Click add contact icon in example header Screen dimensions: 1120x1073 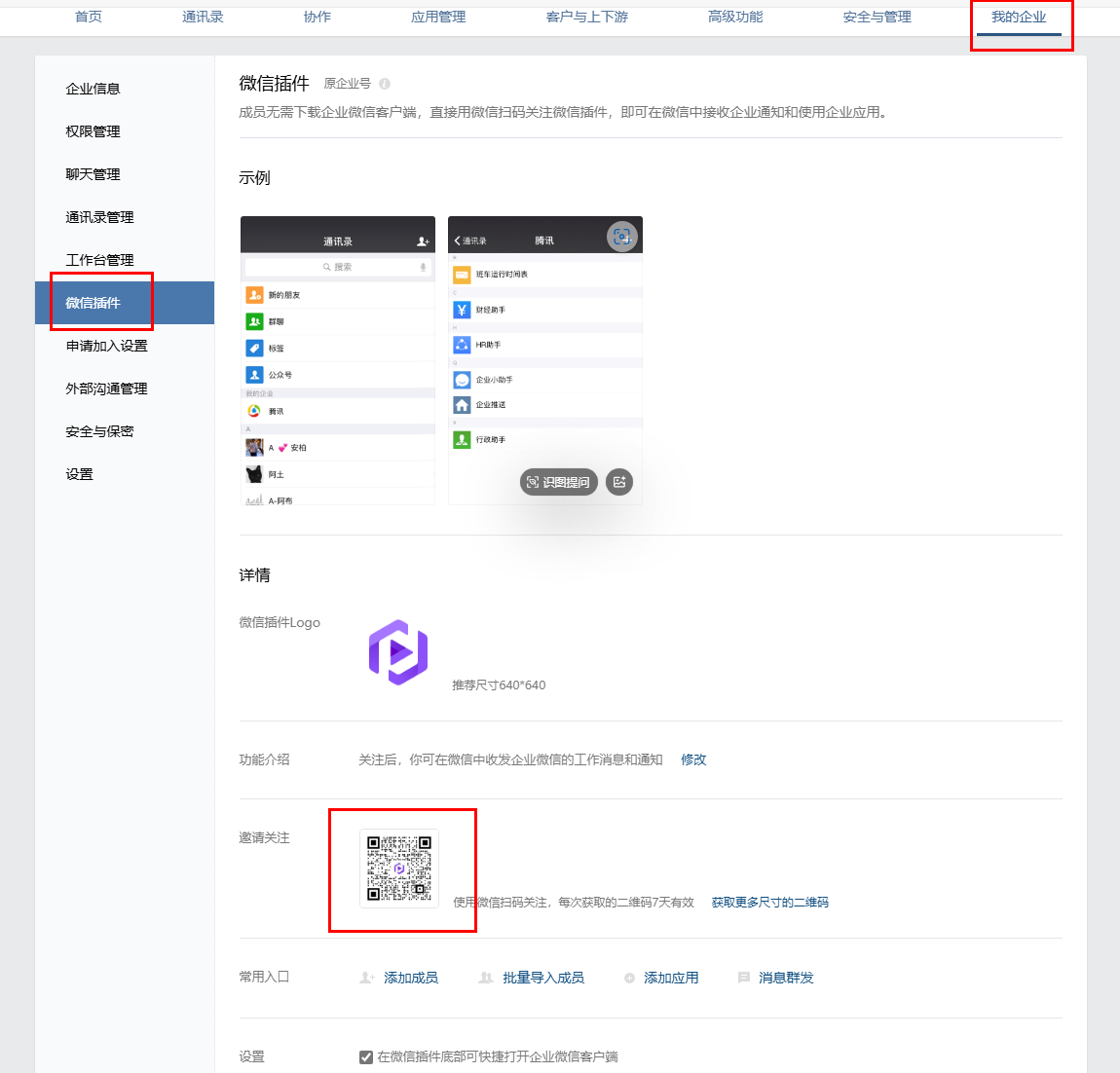(423, 241)
